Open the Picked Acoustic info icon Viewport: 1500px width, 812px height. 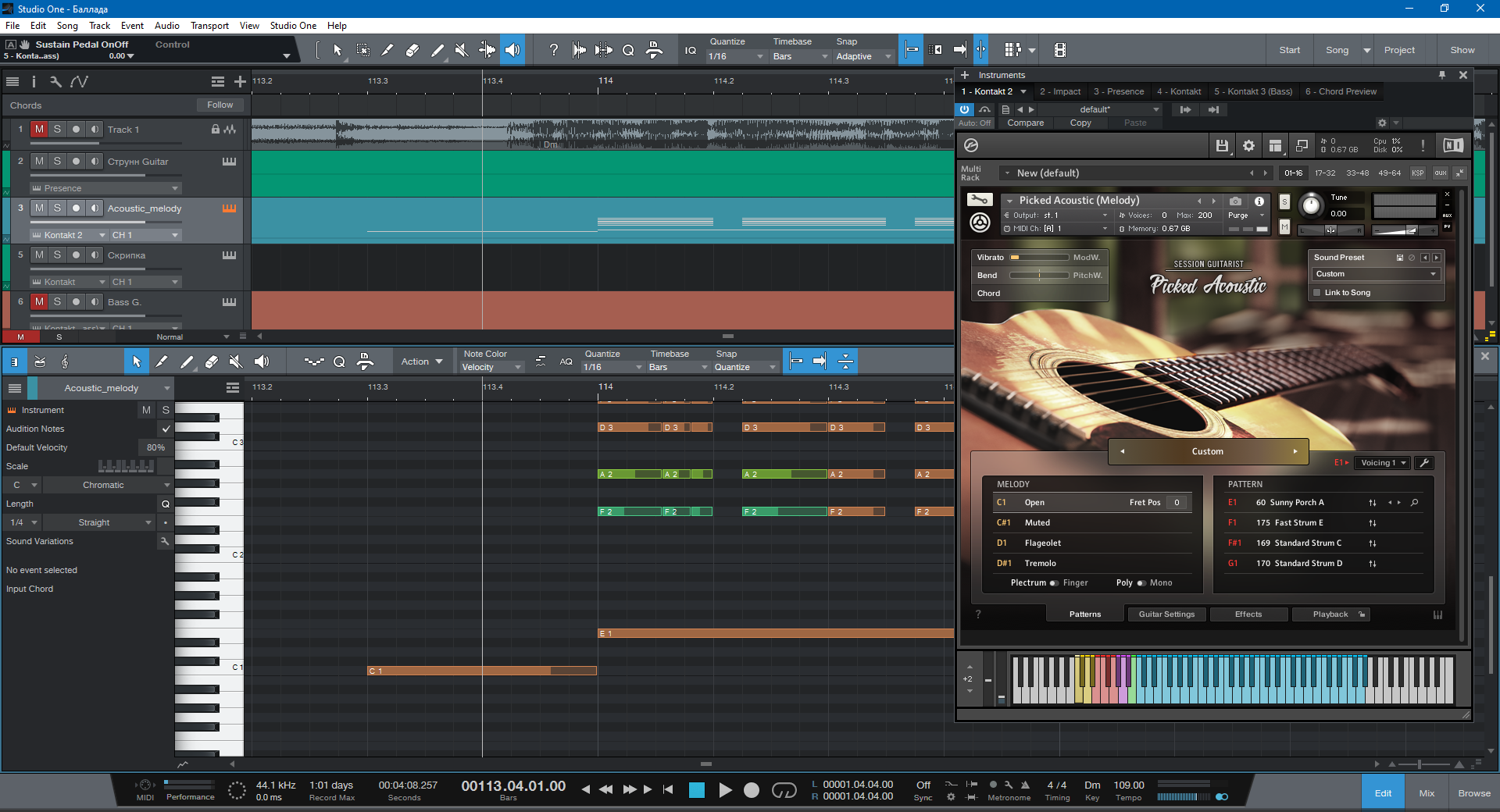[x=1259, y=201]
